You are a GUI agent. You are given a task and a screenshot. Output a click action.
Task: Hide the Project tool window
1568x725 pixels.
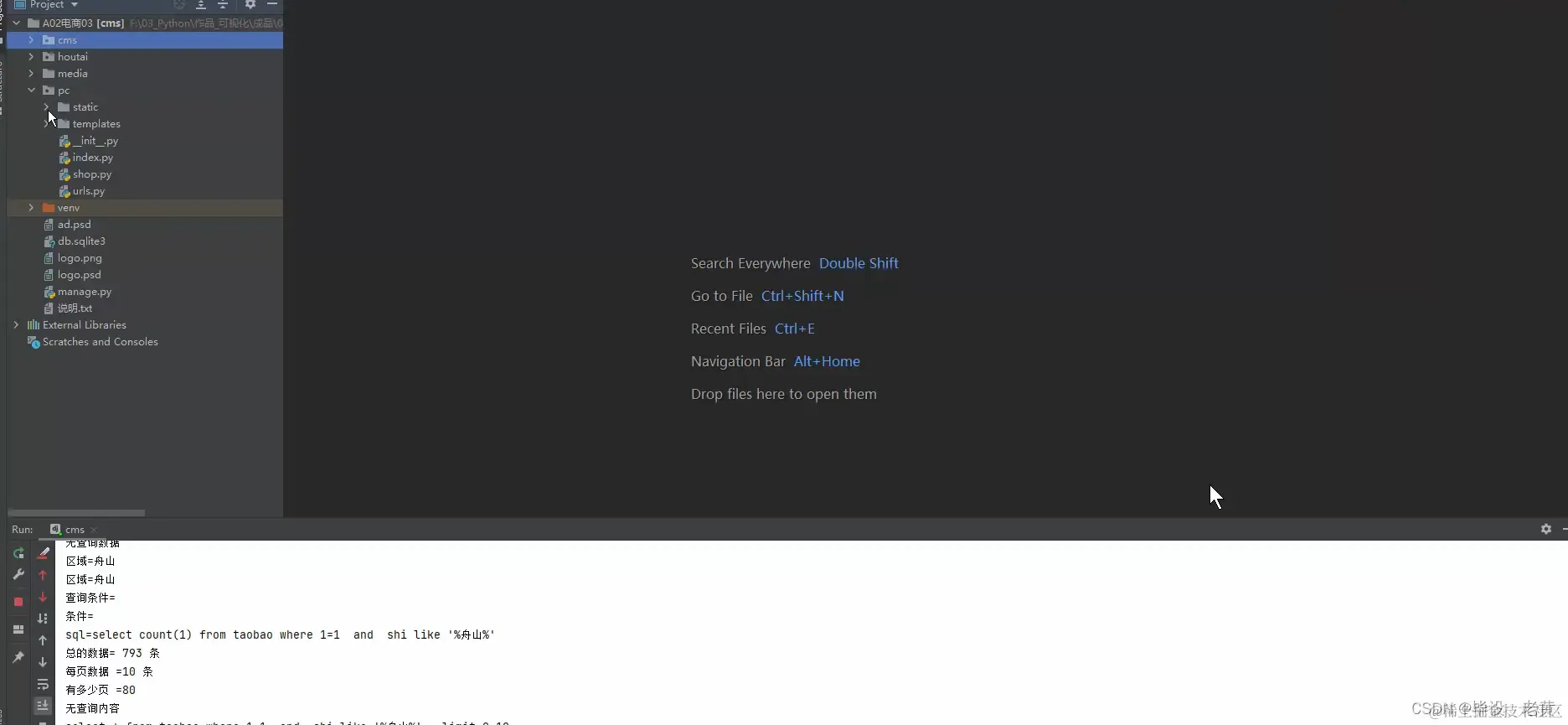point(272,5)
